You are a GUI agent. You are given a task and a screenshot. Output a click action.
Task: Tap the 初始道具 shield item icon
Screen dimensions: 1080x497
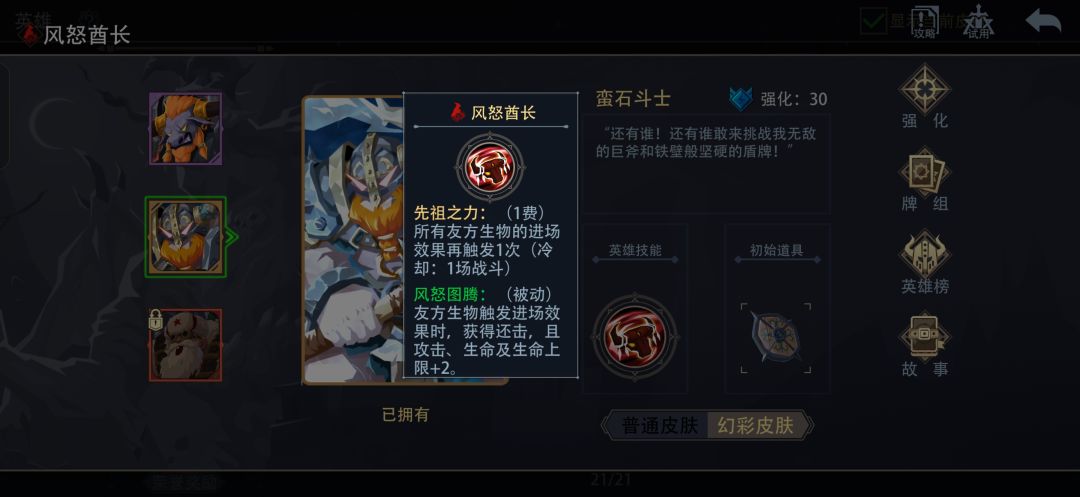tap(776, 337)
